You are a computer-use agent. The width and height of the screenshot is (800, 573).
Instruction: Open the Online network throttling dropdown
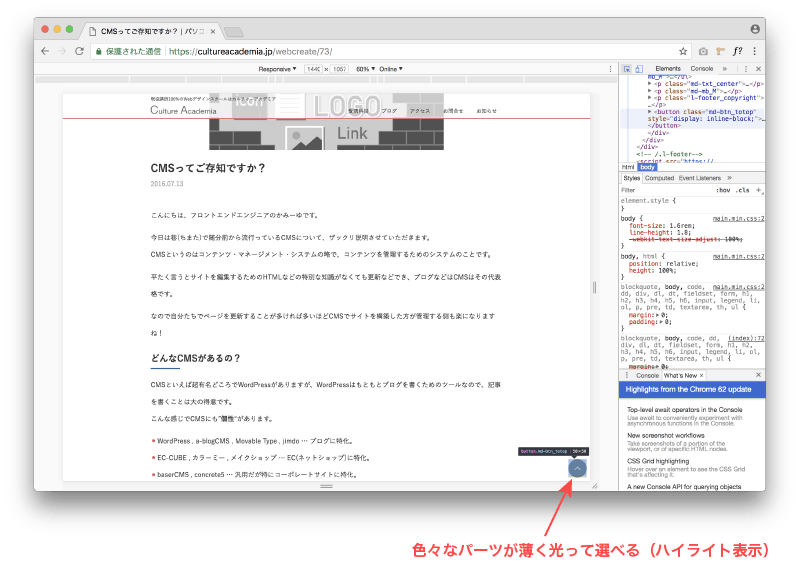click(x=389, y=69)
